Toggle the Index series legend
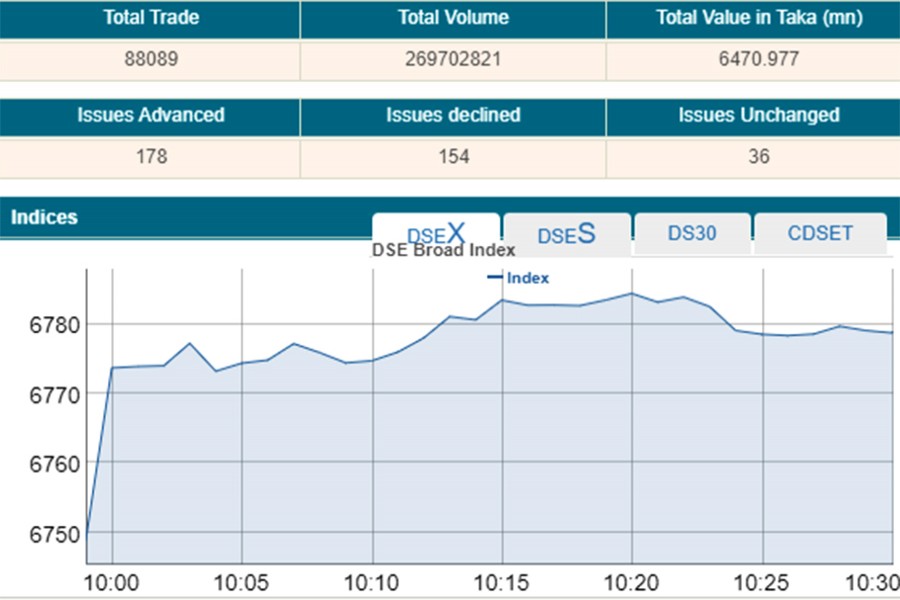 tap(519, 278)
